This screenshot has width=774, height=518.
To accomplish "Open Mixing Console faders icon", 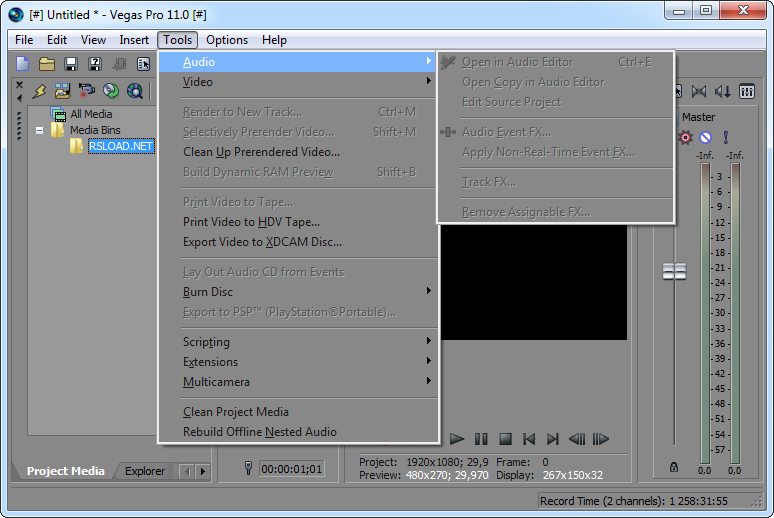I will pyautogui.click(x=746, y=91).
